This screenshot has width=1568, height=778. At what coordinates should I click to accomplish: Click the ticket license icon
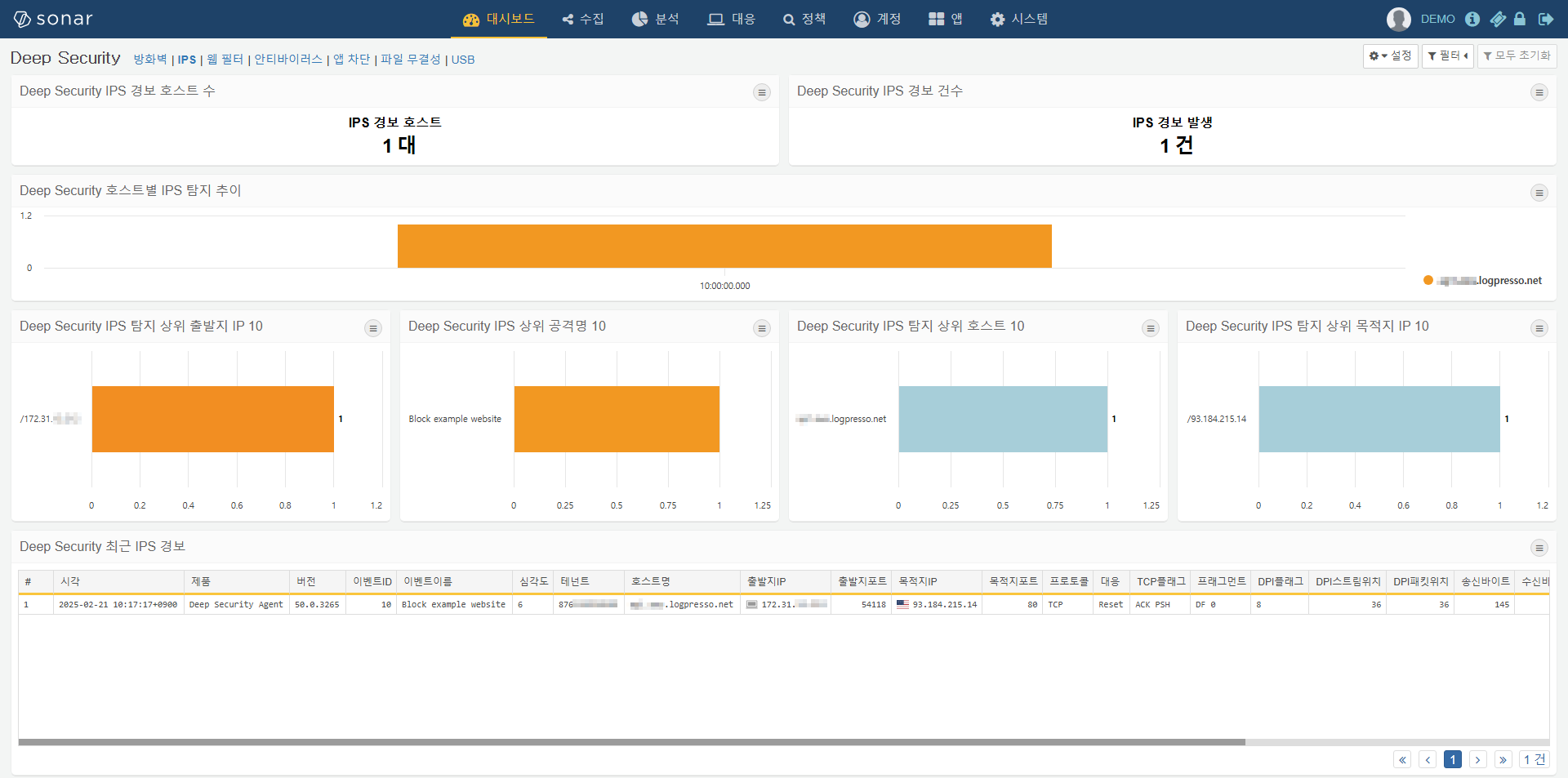point(1498,19)
